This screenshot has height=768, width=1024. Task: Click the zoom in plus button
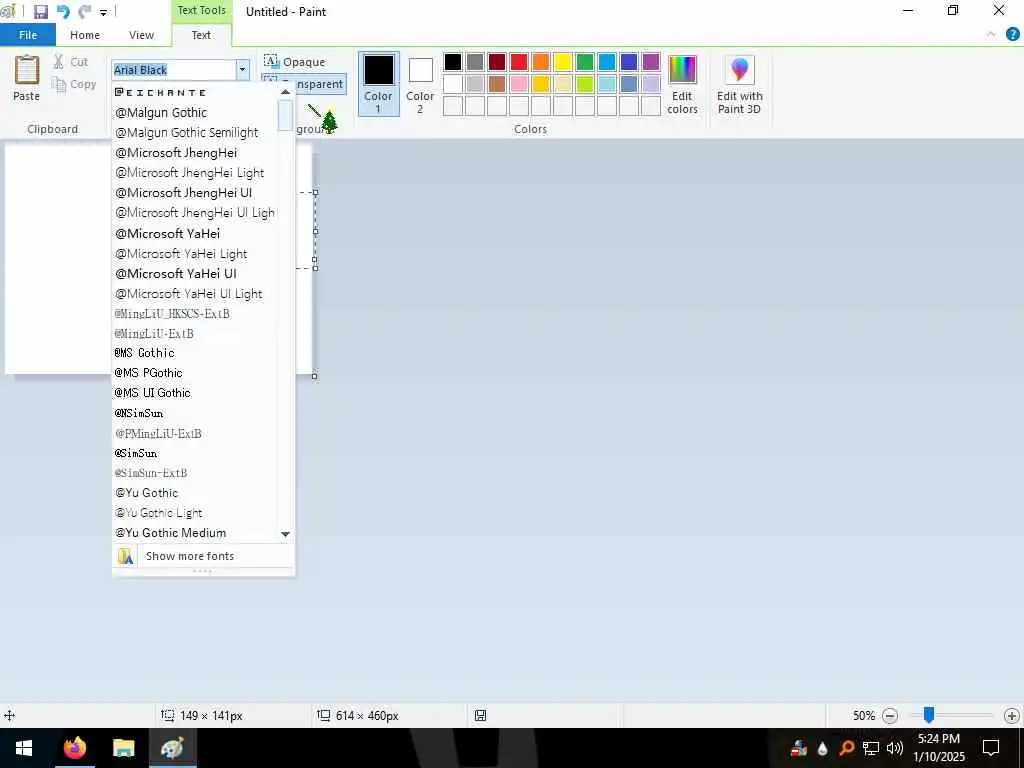click(x=1012, y=716)
